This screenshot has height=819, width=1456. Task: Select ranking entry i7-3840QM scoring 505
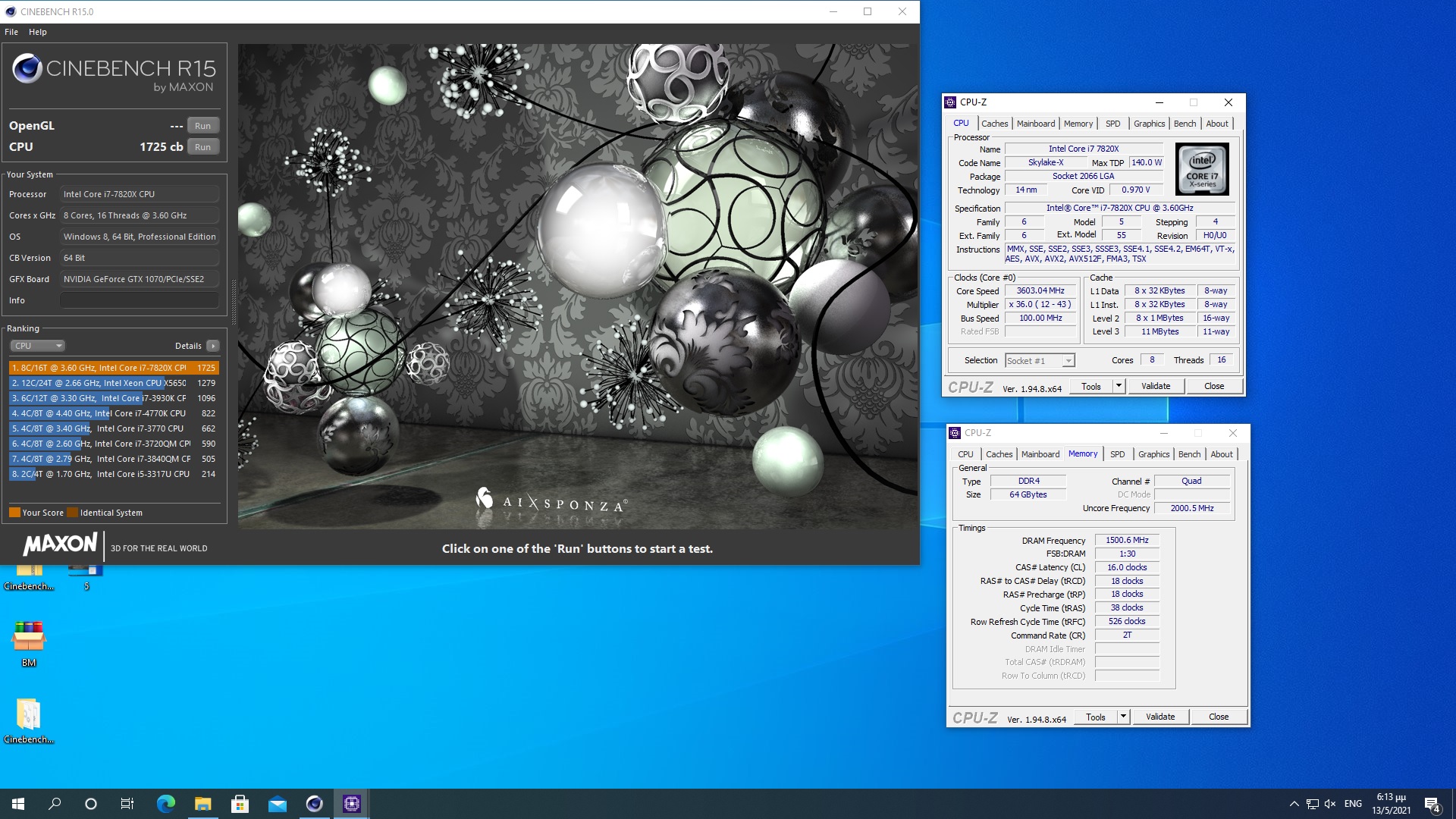(114, 459)
